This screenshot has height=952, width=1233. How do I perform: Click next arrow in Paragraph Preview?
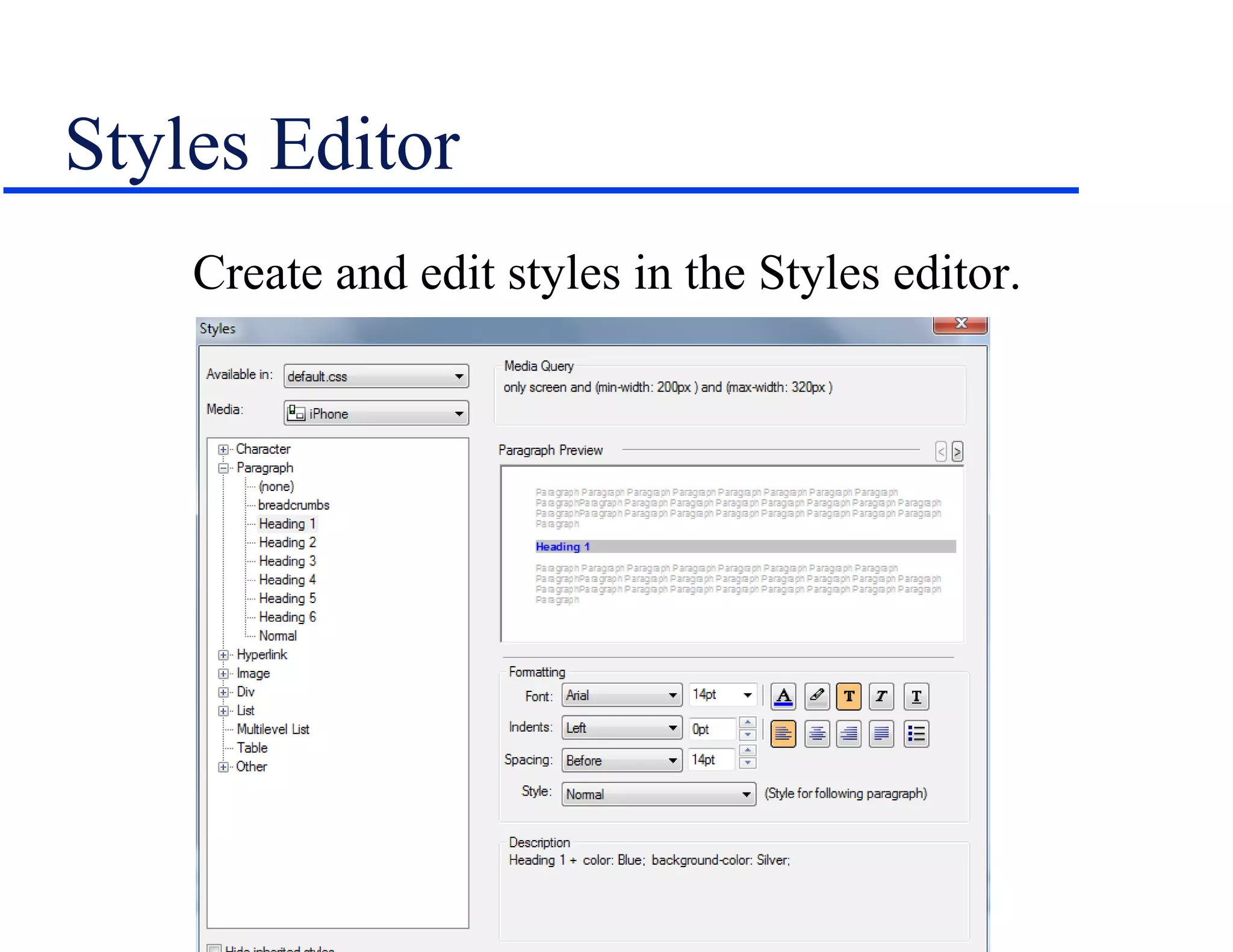point(957,451)
